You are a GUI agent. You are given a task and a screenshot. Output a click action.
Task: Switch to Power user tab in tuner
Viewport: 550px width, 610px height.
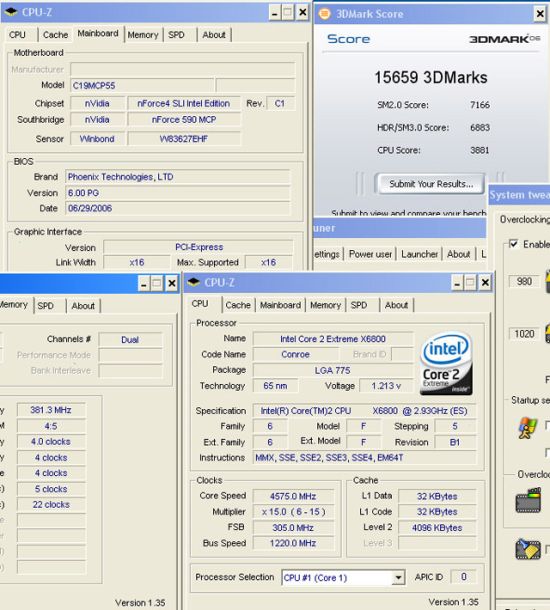point(370,254)
